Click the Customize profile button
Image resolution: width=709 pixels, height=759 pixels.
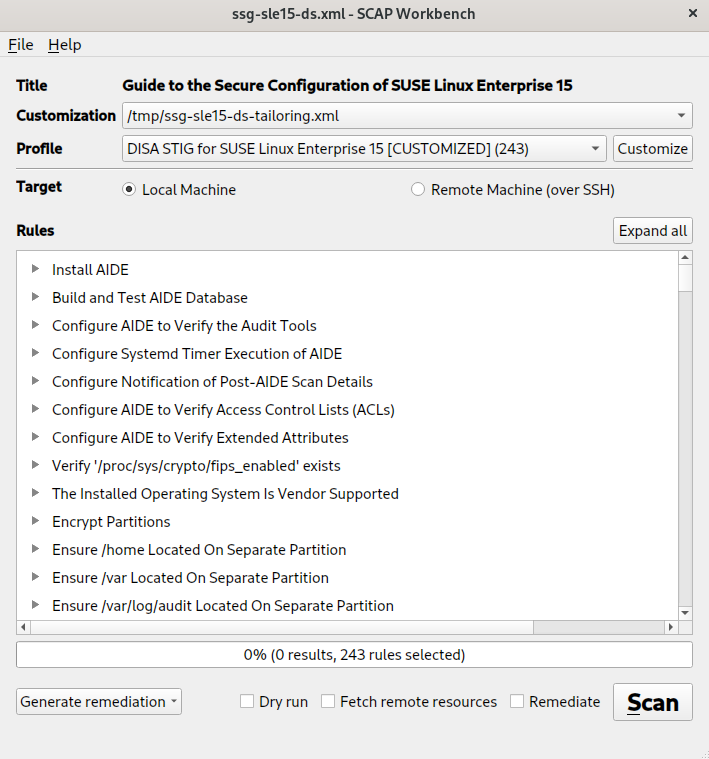tap(652, 149)
